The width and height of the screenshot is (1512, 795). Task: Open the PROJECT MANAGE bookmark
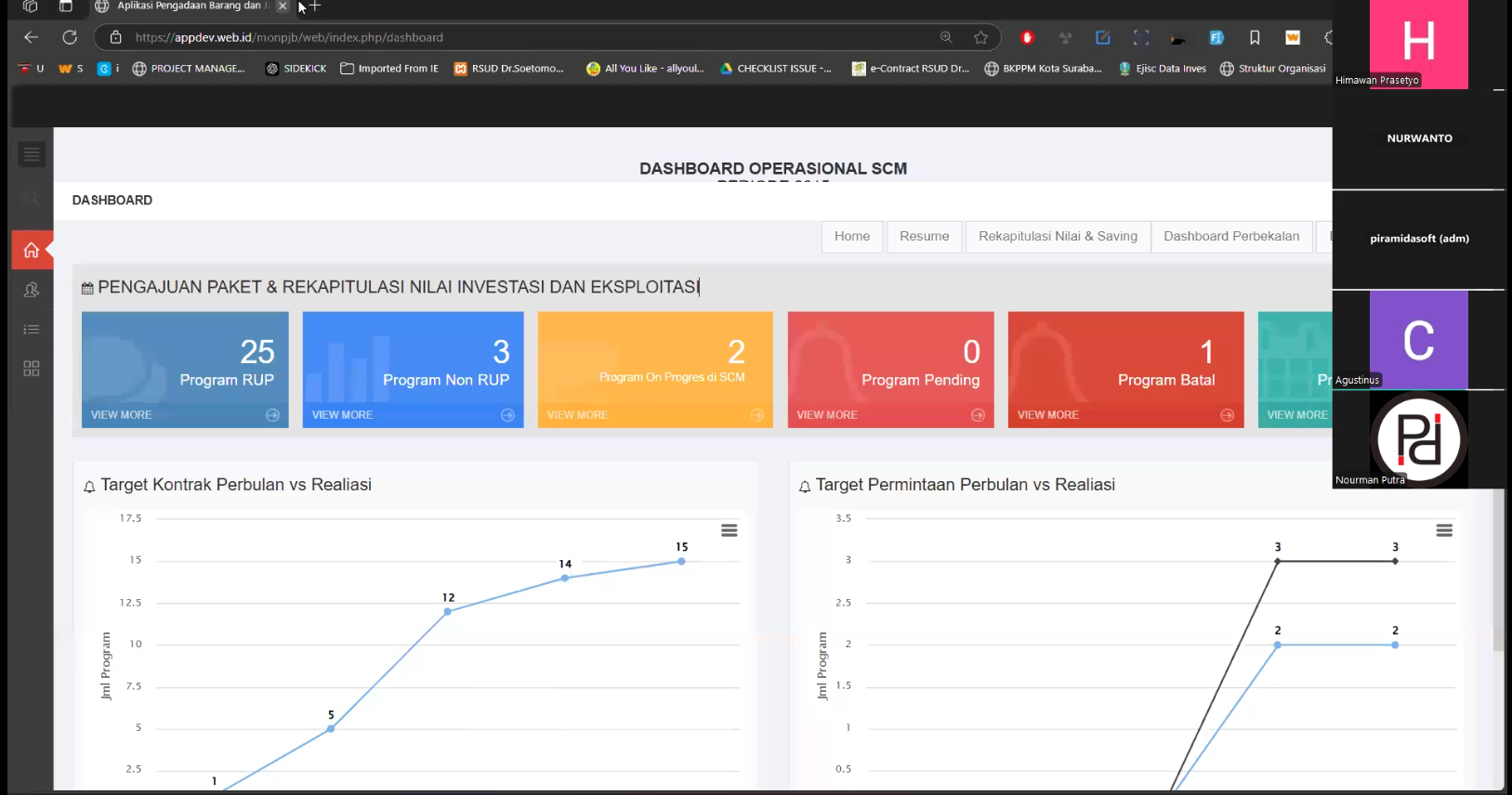189,69
